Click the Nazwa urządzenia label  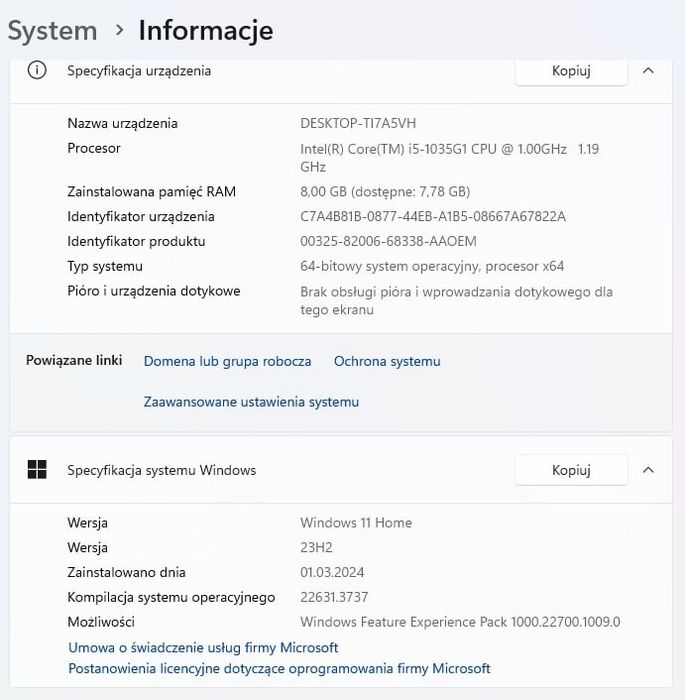click(122, 123)
